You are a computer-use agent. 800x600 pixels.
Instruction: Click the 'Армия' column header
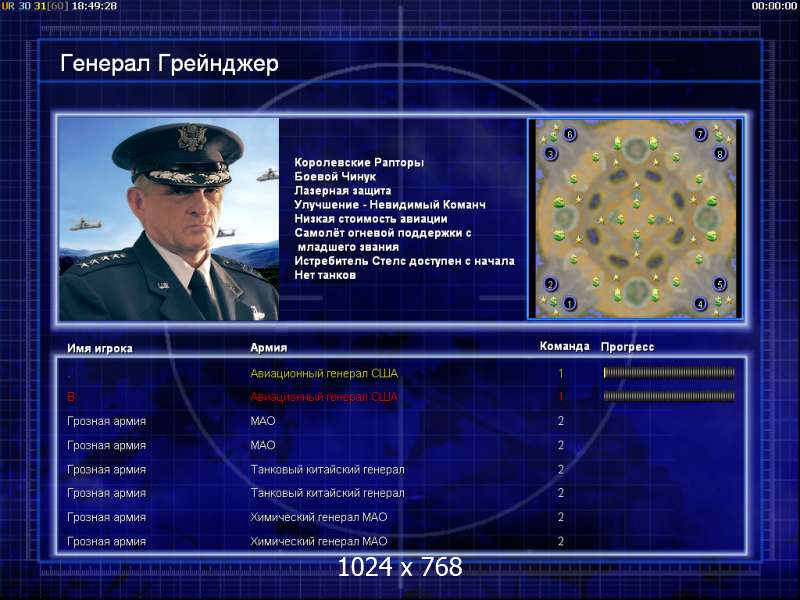pyautogui.click(x=268, y=347)
